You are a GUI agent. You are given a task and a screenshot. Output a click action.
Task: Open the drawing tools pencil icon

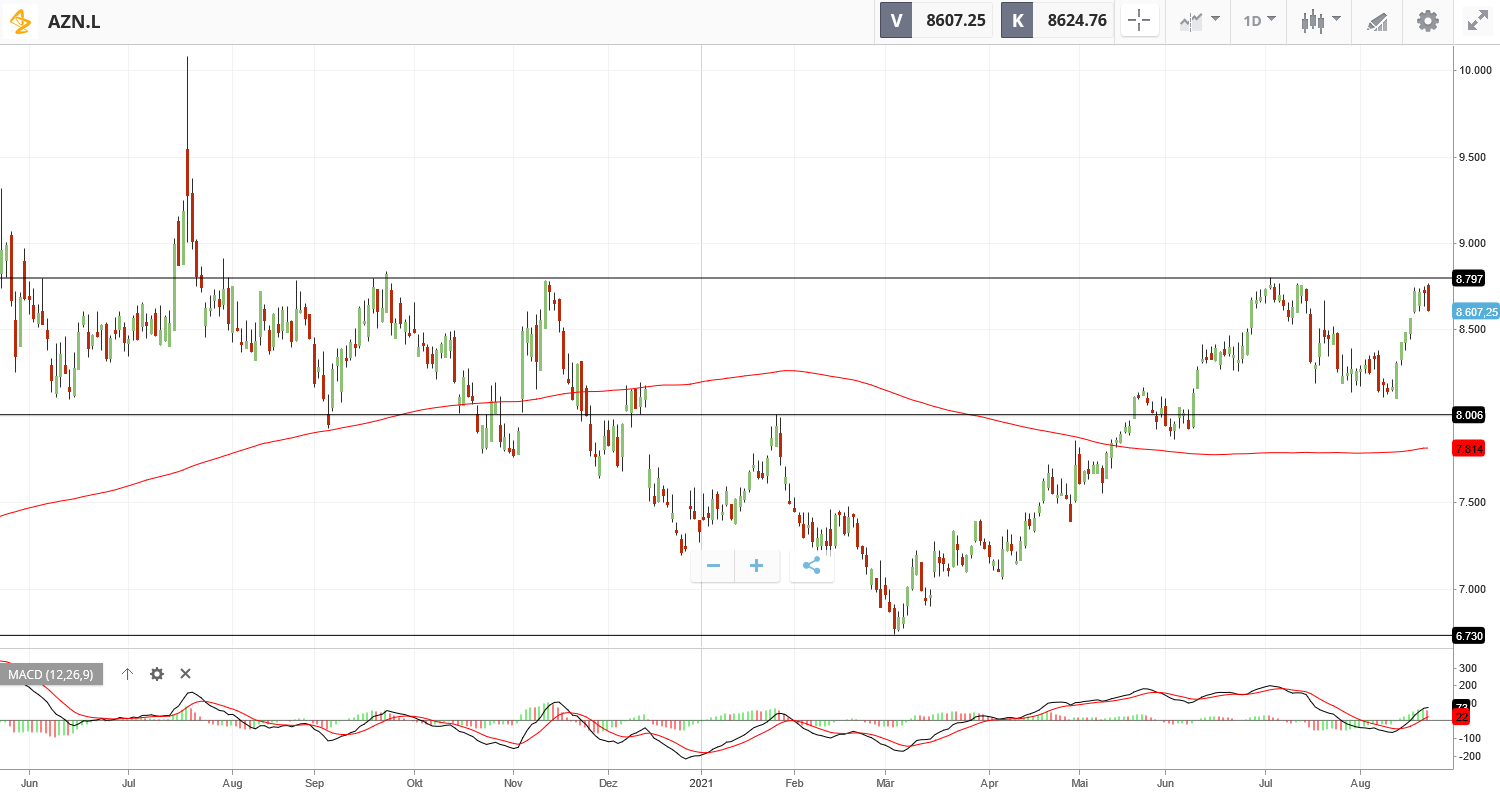(x=1378, y=21)
